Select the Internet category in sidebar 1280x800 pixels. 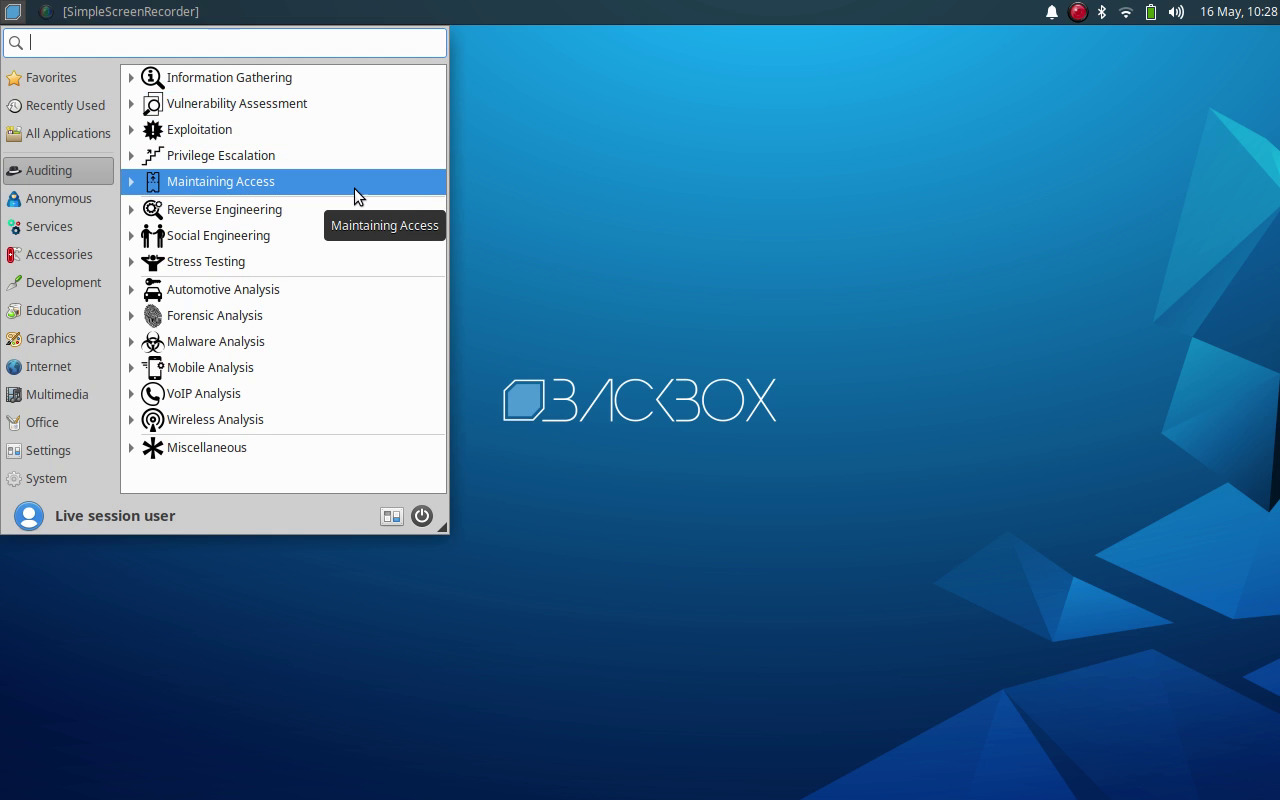coord(48,367)
